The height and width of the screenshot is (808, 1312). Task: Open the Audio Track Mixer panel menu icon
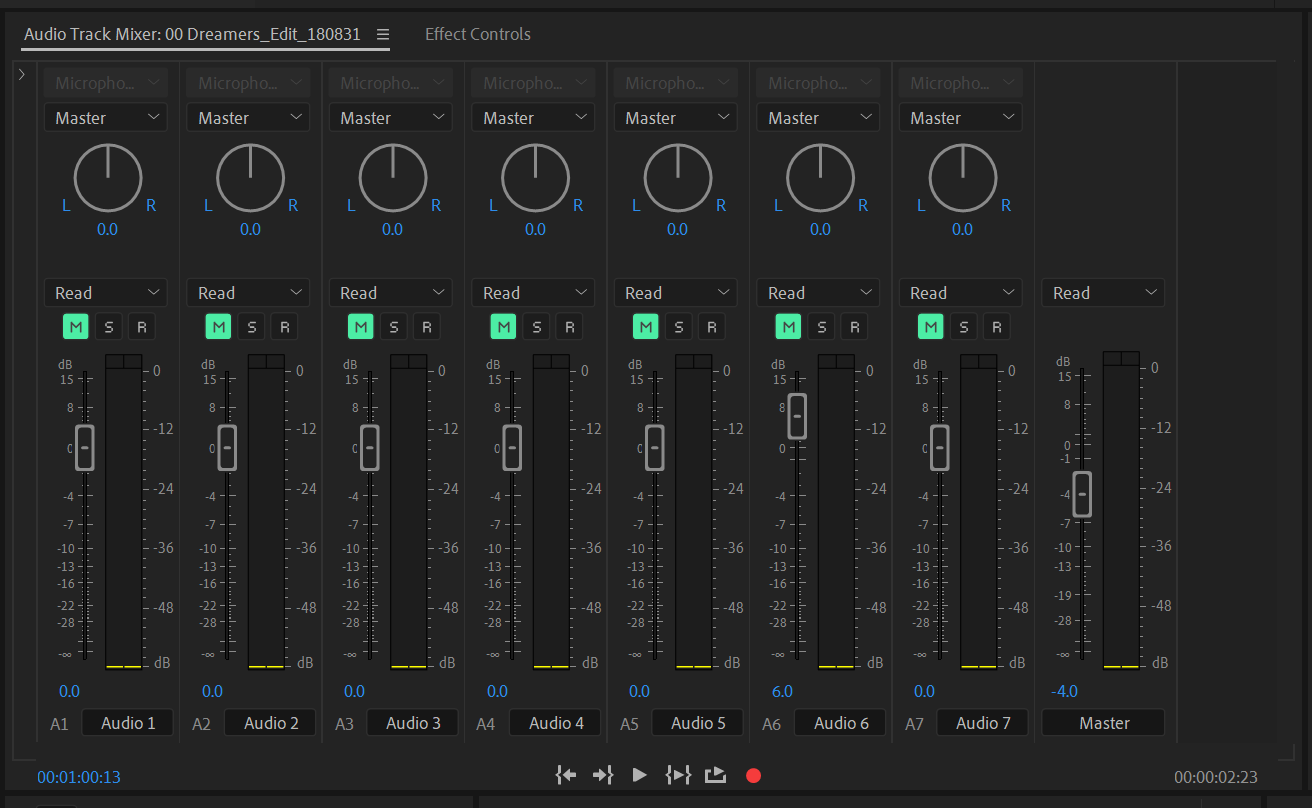(383, 34)
